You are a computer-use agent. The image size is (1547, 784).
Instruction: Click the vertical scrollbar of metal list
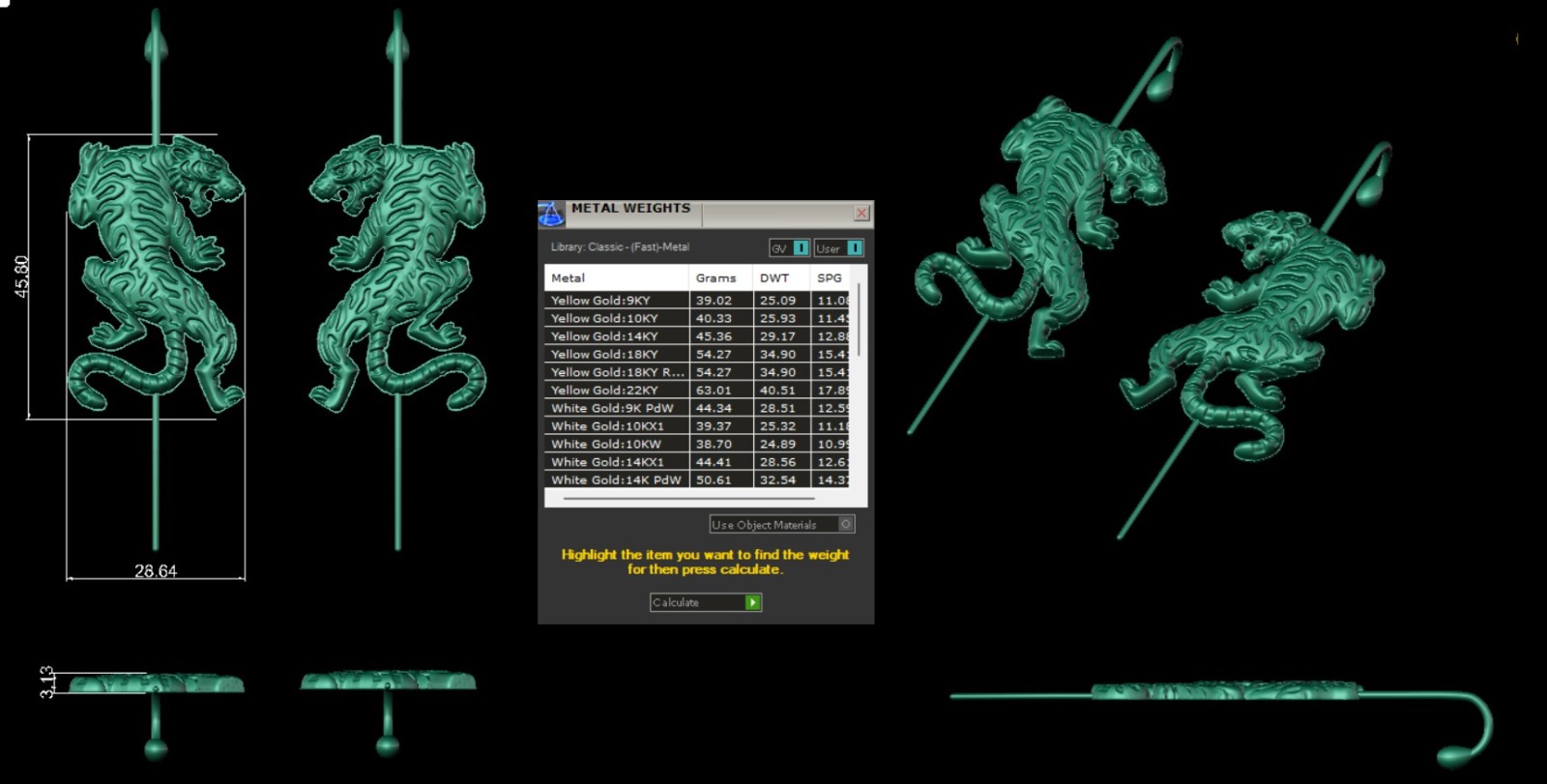pos(859,320)
